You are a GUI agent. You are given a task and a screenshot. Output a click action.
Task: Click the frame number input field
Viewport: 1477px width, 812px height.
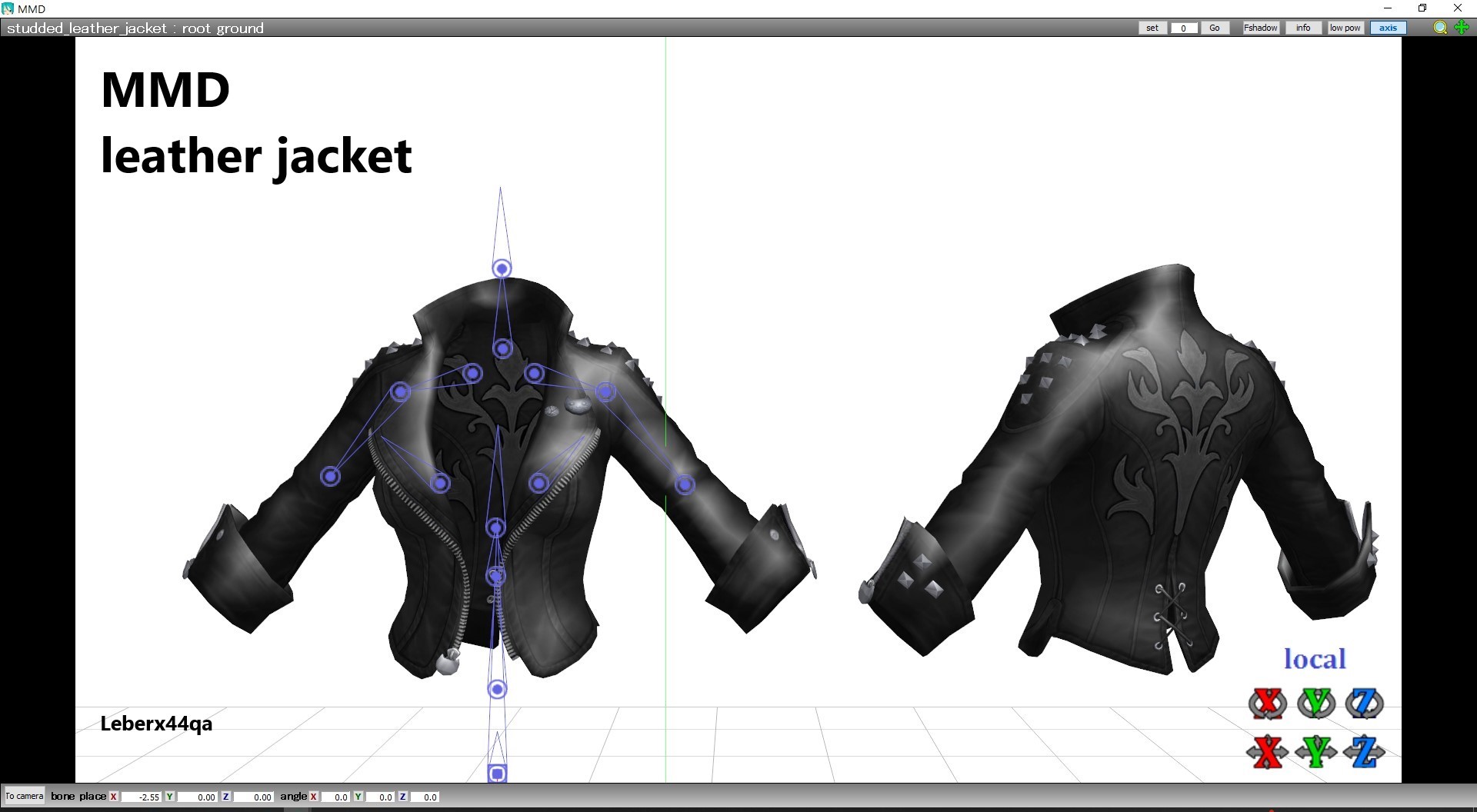(1184, 28)
